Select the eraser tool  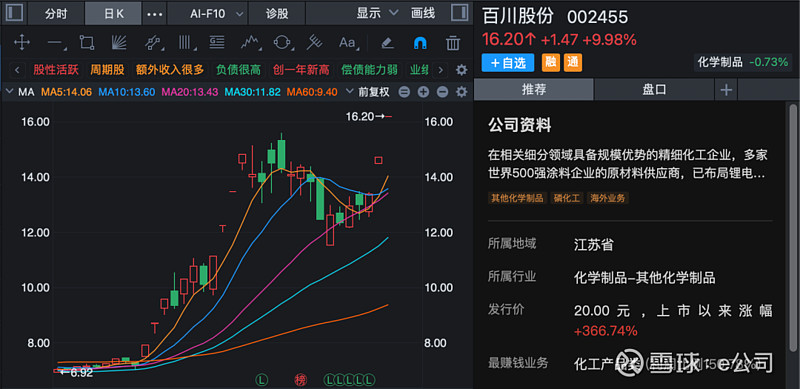click(x=387, y=42)
